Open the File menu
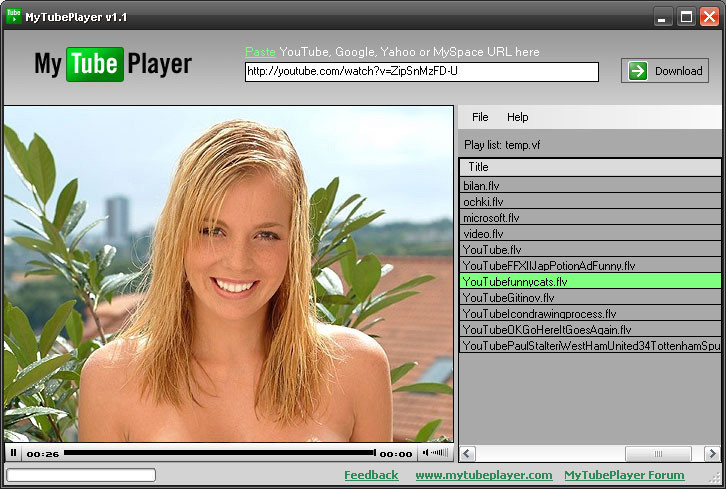 tap(480, 117)
